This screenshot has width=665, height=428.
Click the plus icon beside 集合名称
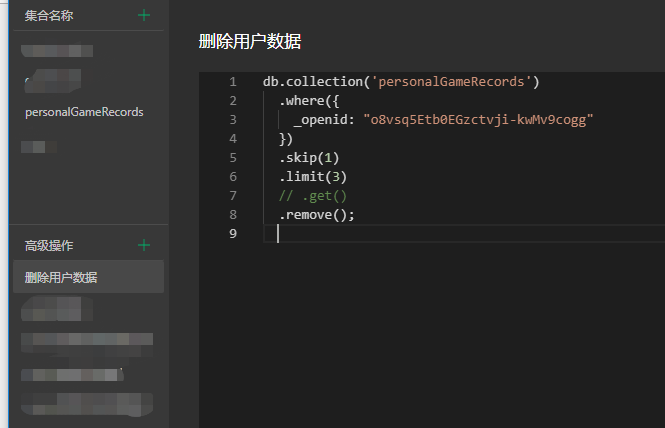tap(144, 15)
